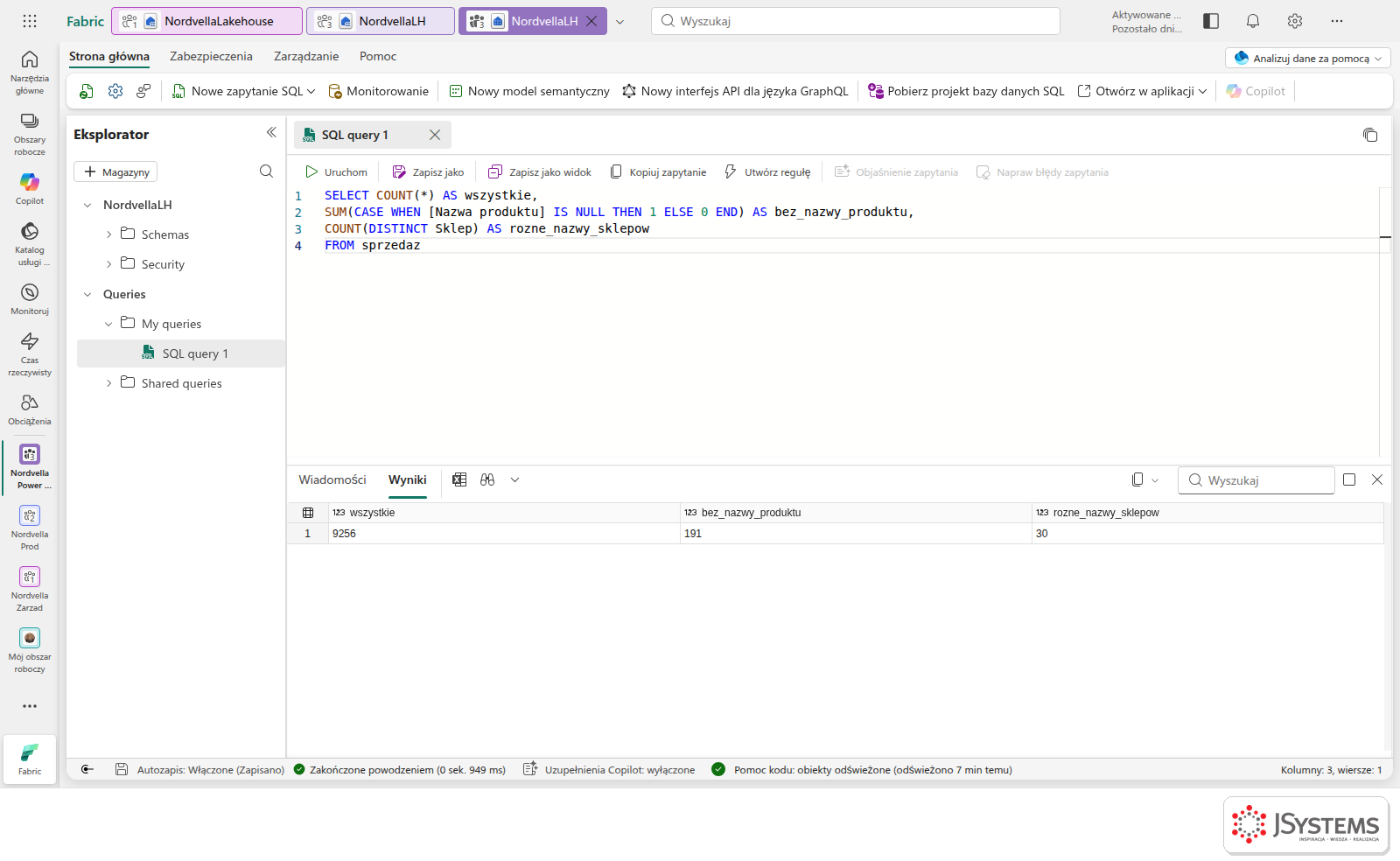Click binoculars explore icon in results
The width and height of the screenshot is (1400, 861).
coord(487,479)
